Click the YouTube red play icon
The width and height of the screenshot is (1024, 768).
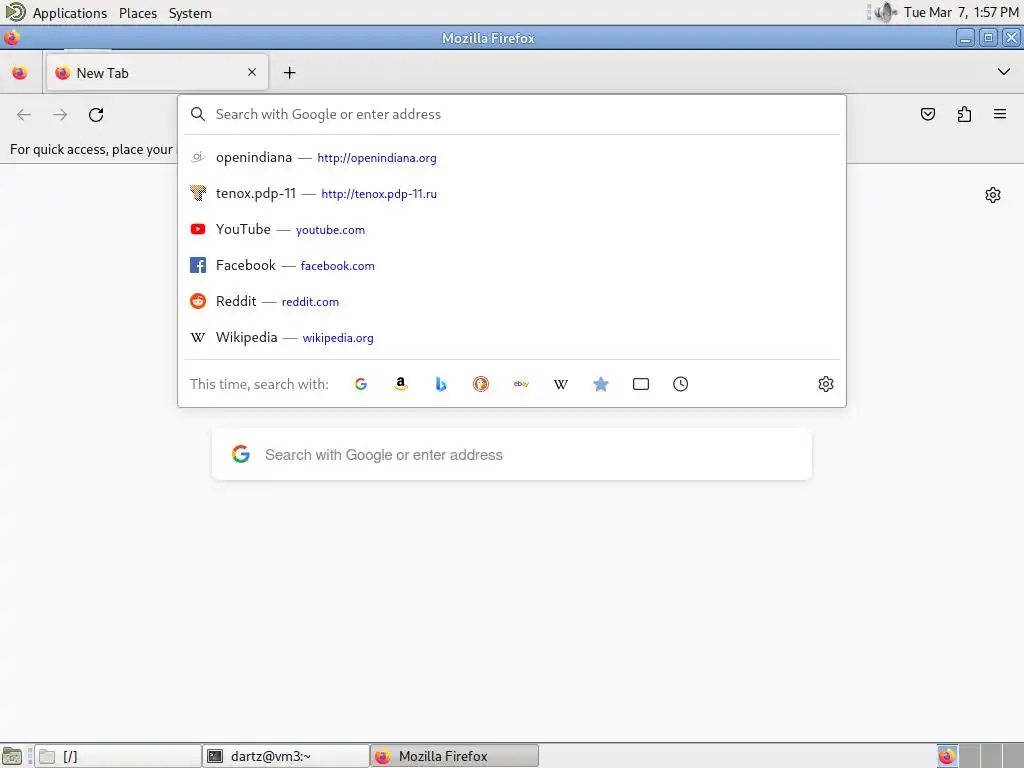[198, 229]
